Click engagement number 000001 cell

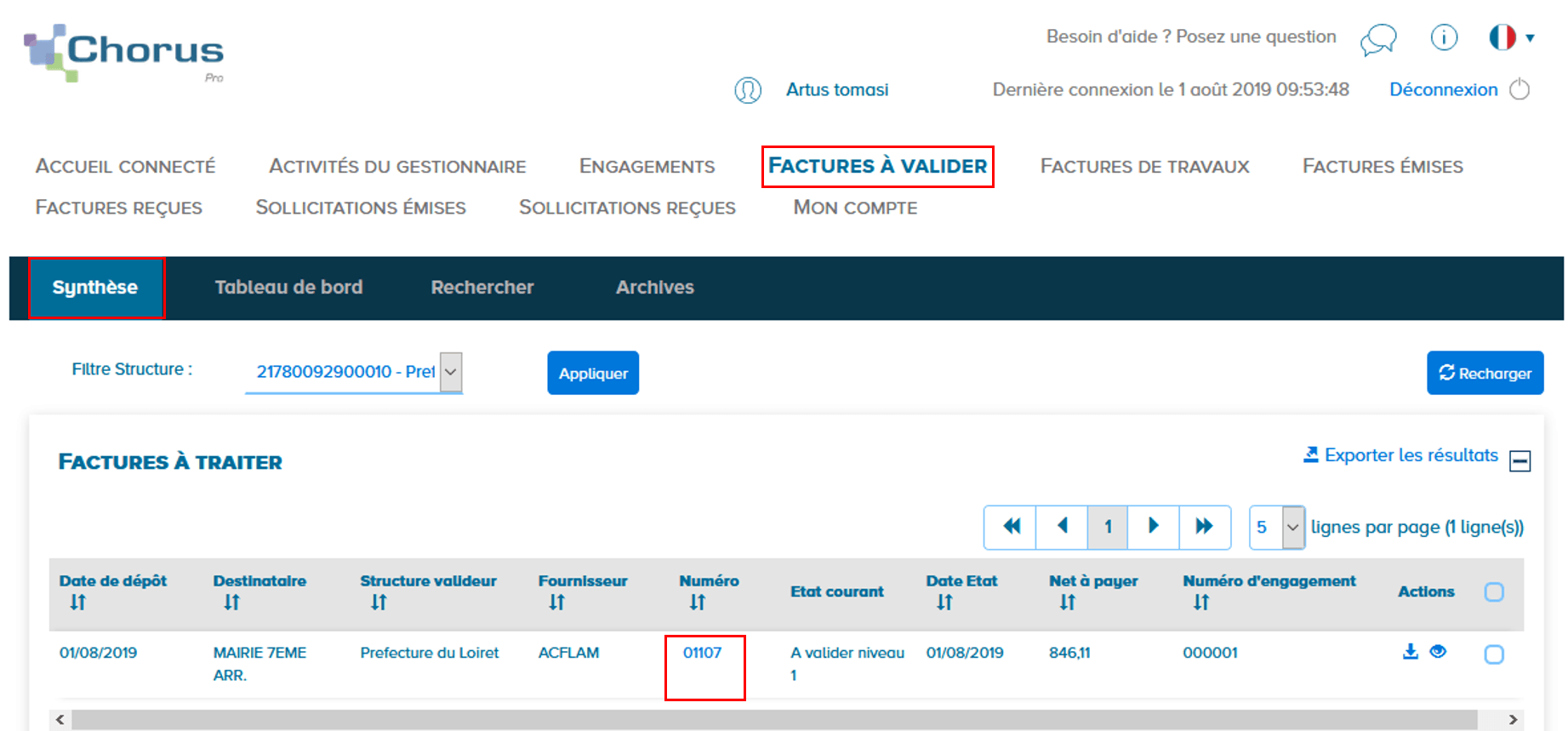click(1210, 653)
